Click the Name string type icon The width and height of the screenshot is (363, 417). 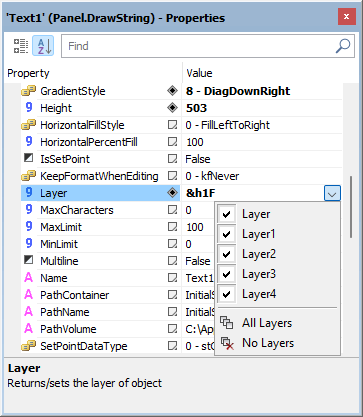tap(29, 278)
